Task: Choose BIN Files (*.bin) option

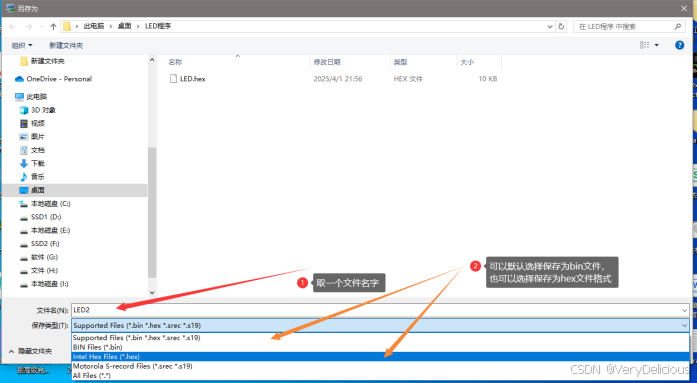Action: 381,347
